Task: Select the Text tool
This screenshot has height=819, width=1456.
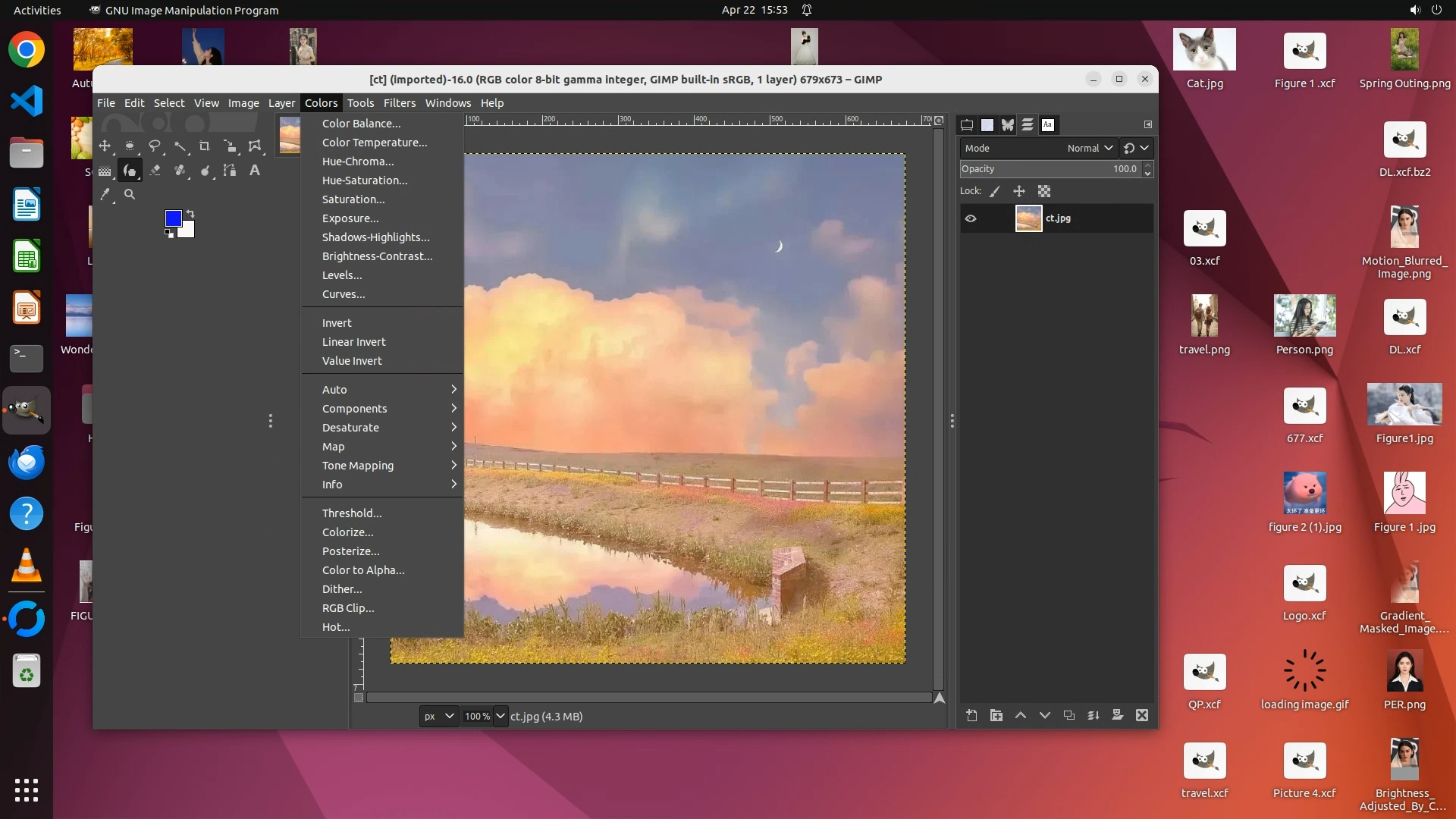Action: pyautogui.click(x=255, y=171)
